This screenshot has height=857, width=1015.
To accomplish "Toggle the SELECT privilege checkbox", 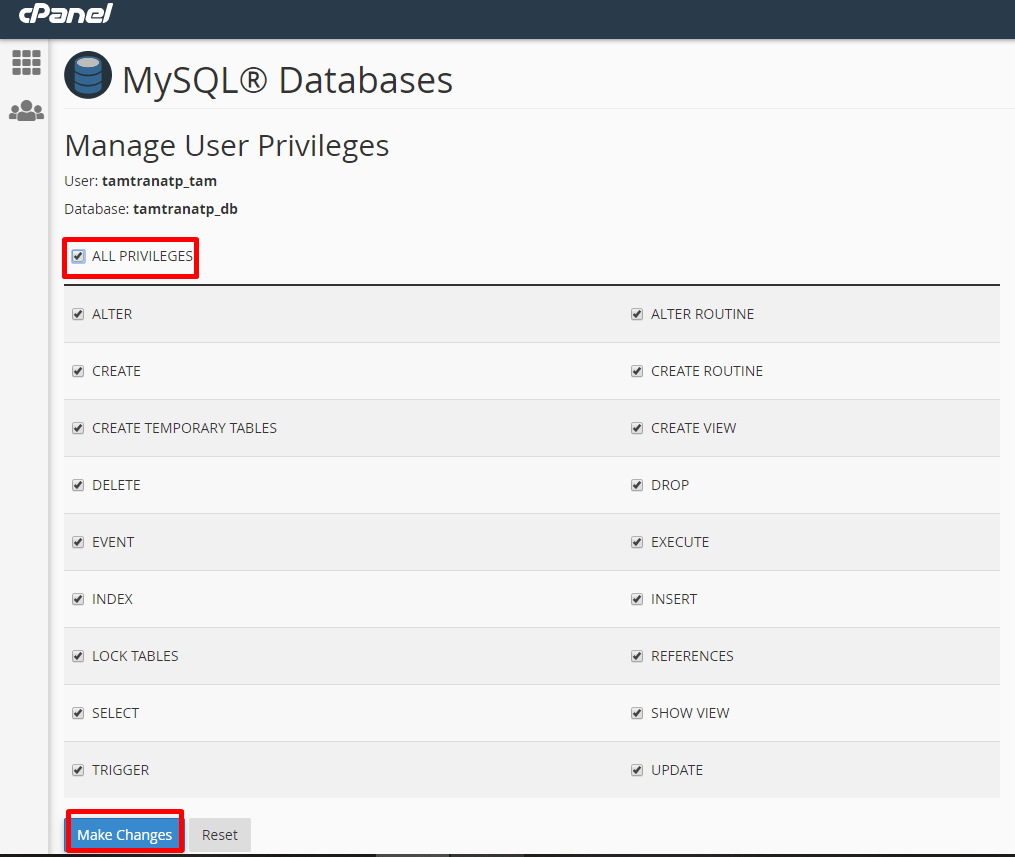I will (78, 713).
